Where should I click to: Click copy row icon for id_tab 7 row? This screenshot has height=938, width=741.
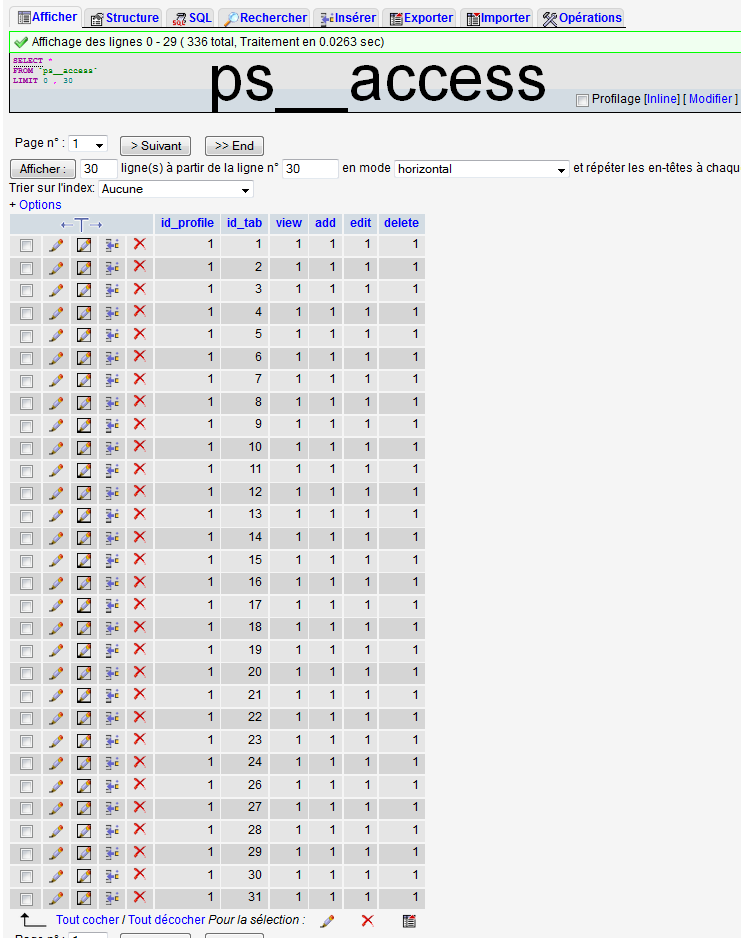tap(112, 380)
